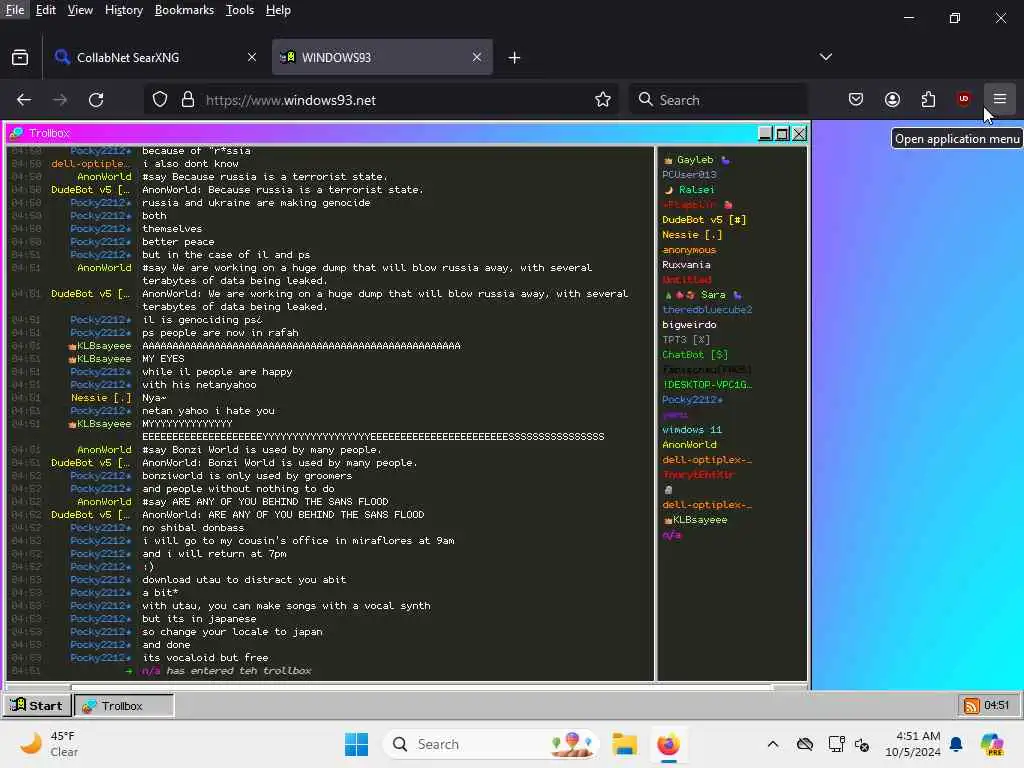1024x768 pixels.
Task: Open the Edit menu
Action: point(46,10)
